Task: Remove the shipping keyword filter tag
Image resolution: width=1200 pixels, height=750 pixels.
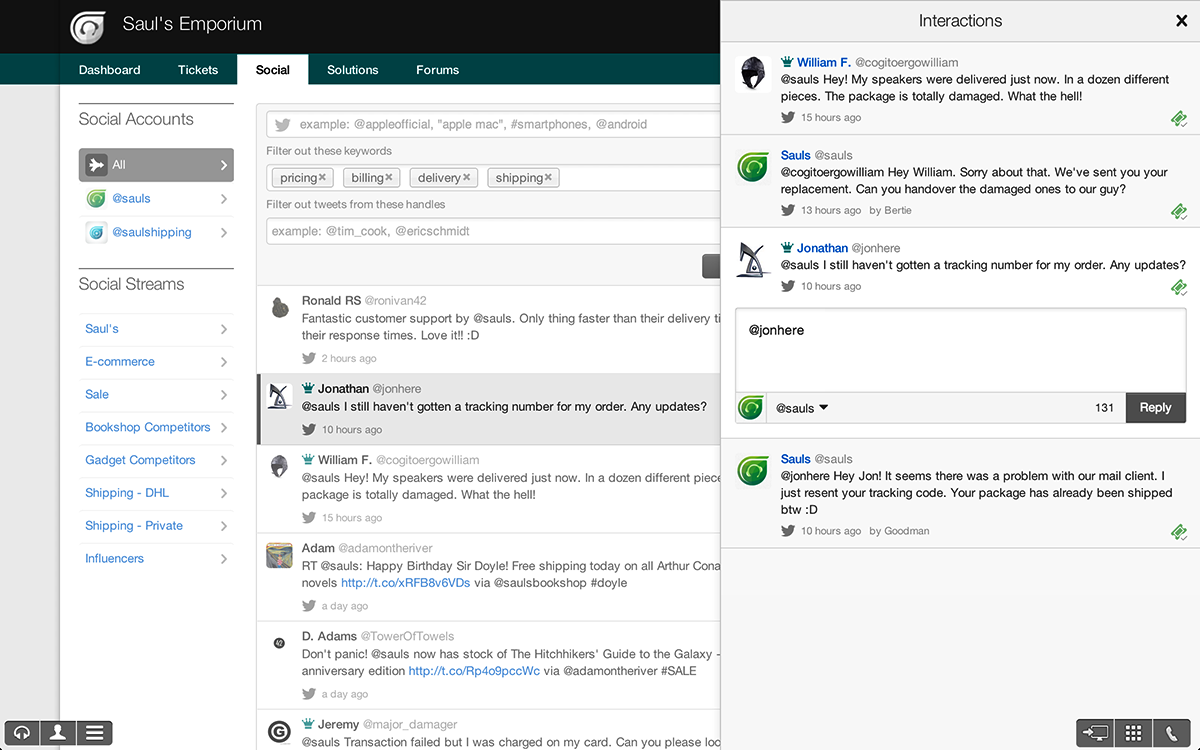Action: tap(548, 178)
